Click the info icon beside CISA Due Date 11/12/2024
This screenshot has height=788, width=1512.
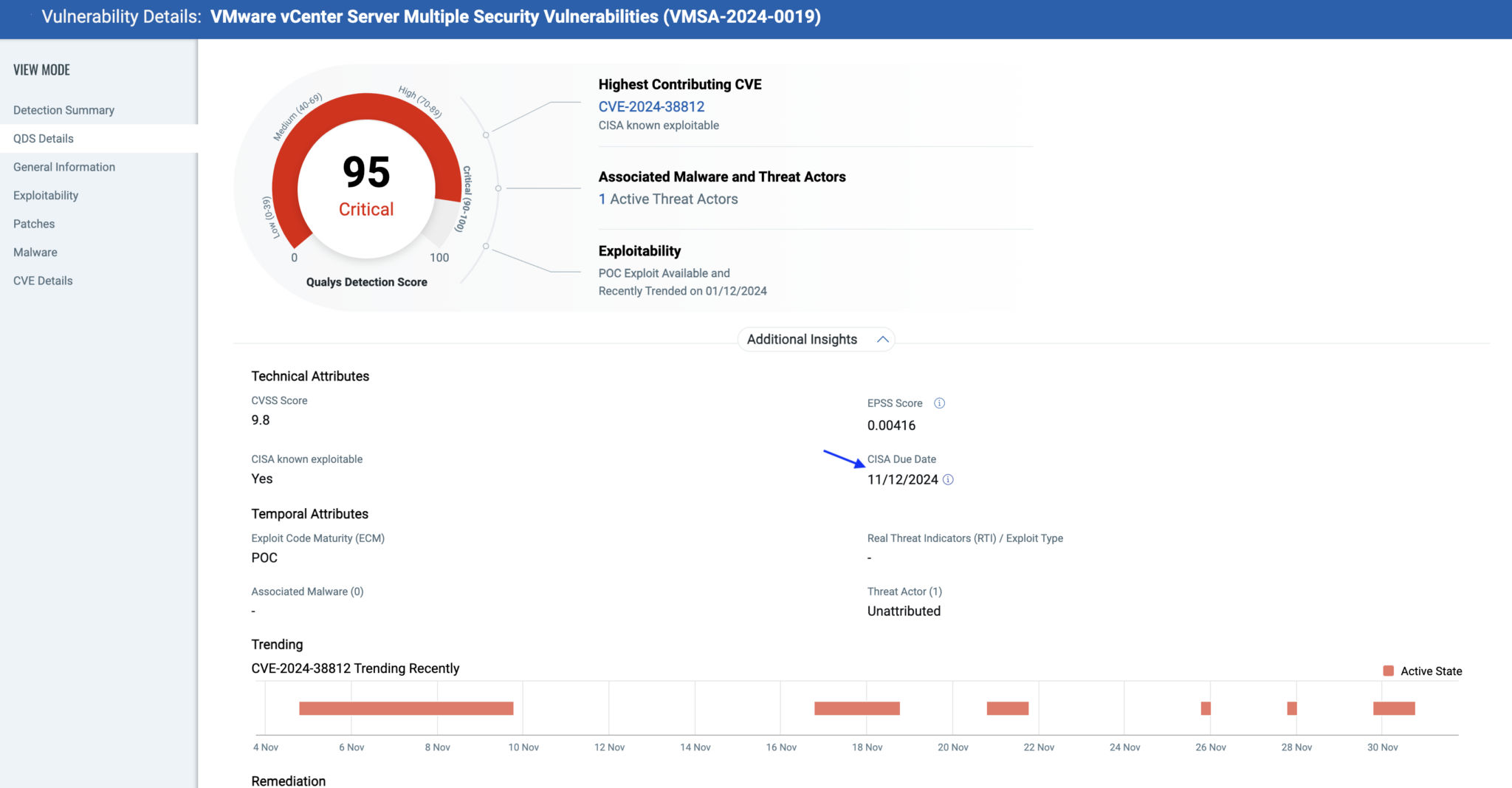949,479
